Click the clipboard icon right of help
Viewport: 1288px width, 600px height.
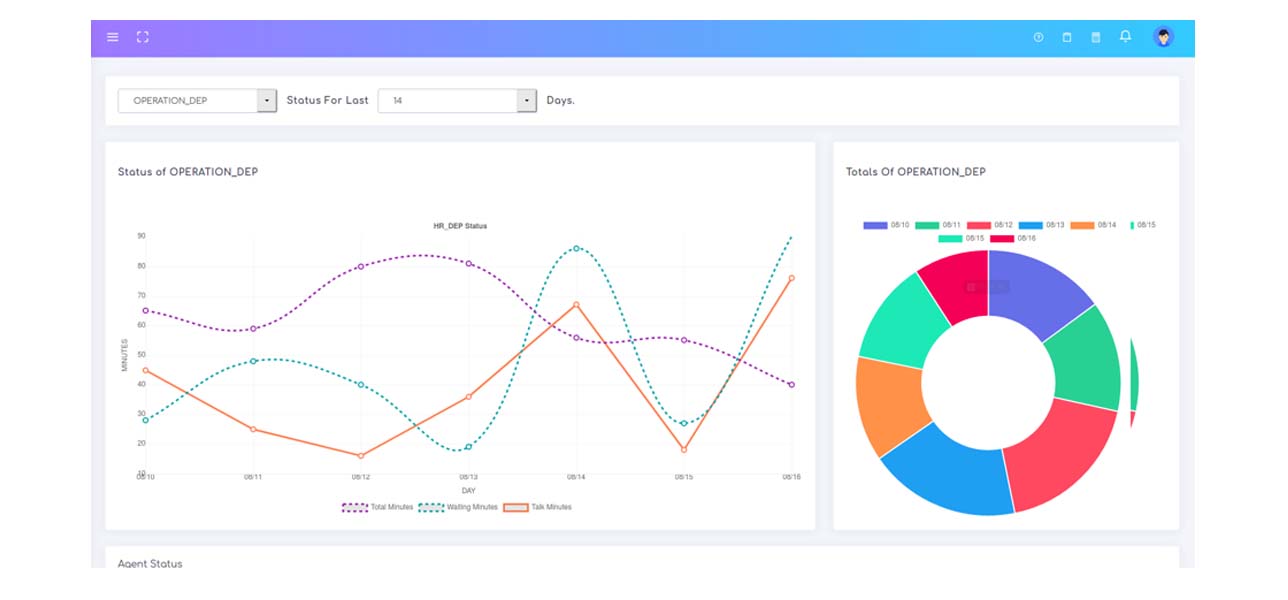1067,37
